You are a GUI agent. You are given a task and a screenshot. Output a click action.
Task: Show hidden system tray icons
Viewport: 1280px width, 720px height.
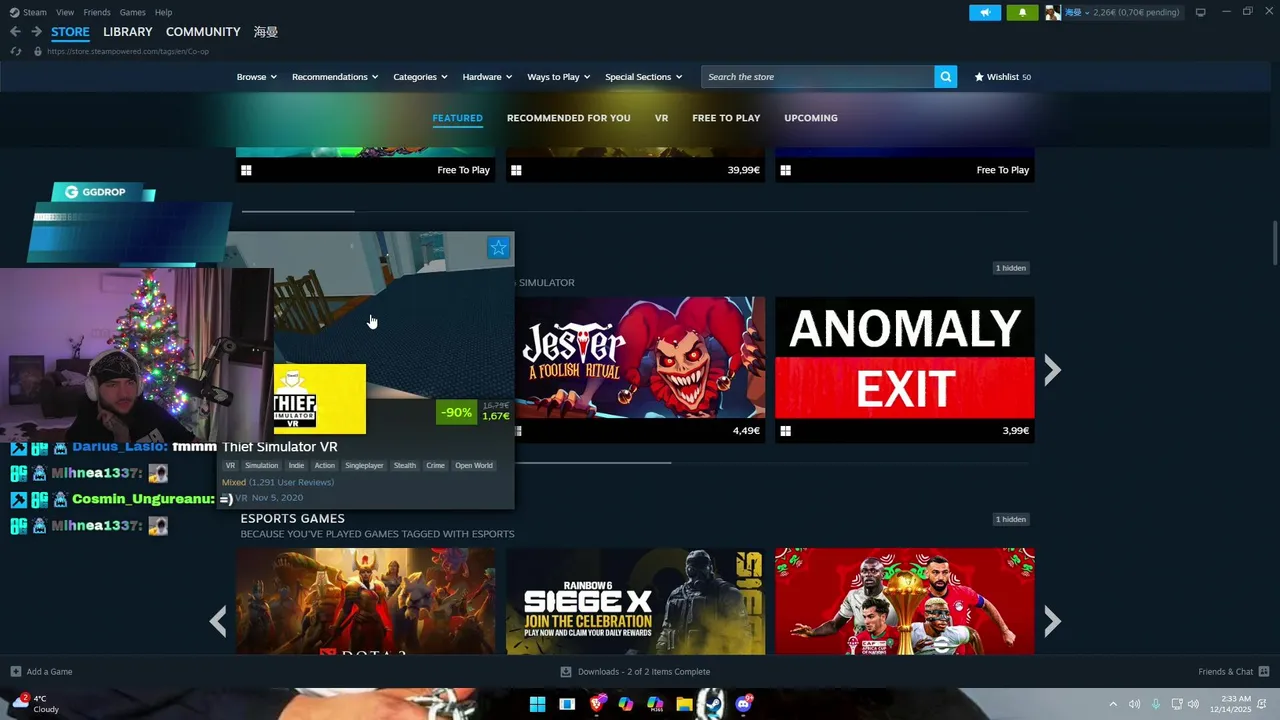[x=1113, y=704]
